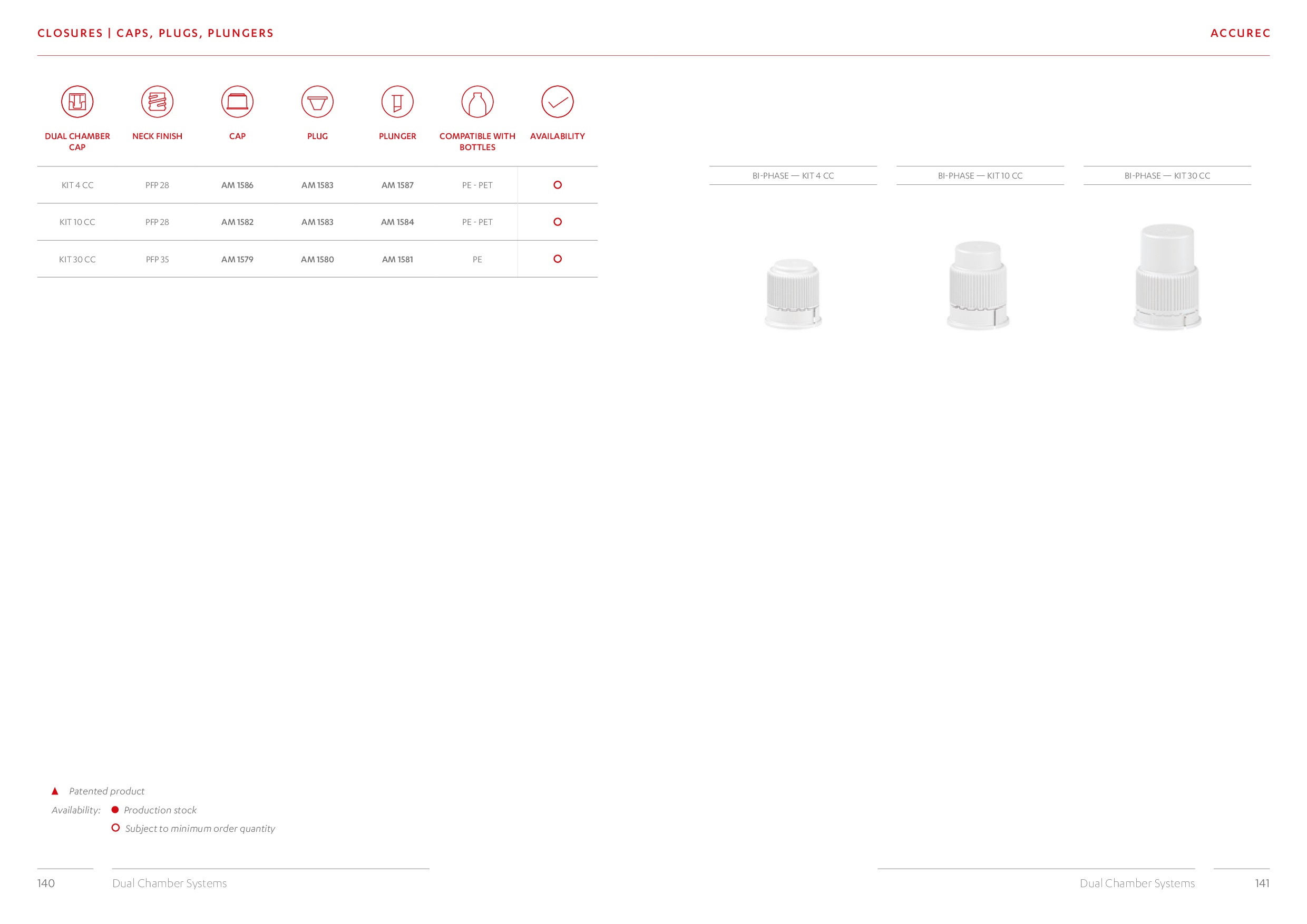Click the 'PLUNGER' column heading text
Screen dimensions: 1307x924
pos(397,136)
